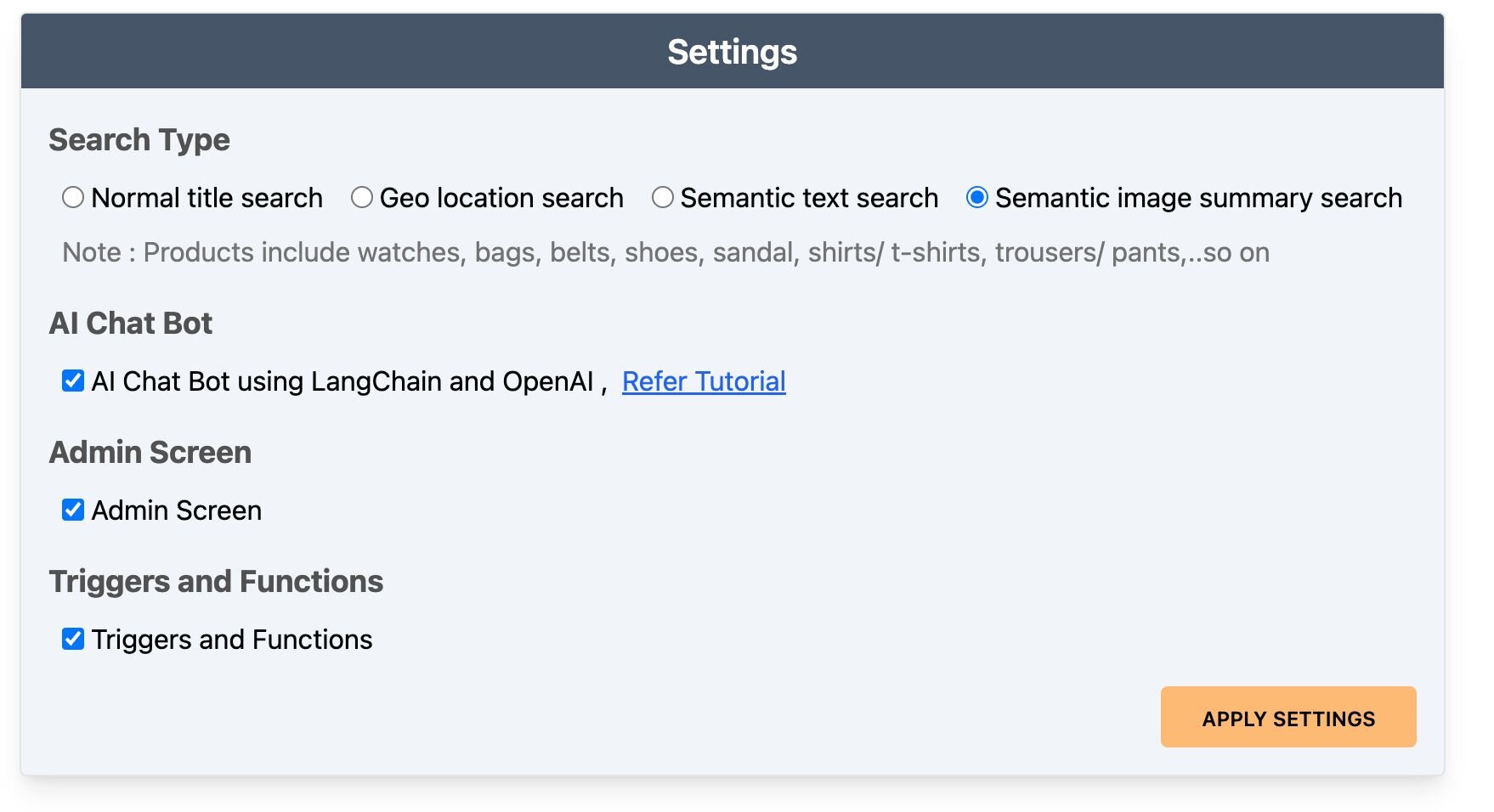The height and width of the screenshot is (812, 1494).
Task: Toggle the Admin Screen checkbox
Action: [x=72, y=510]
